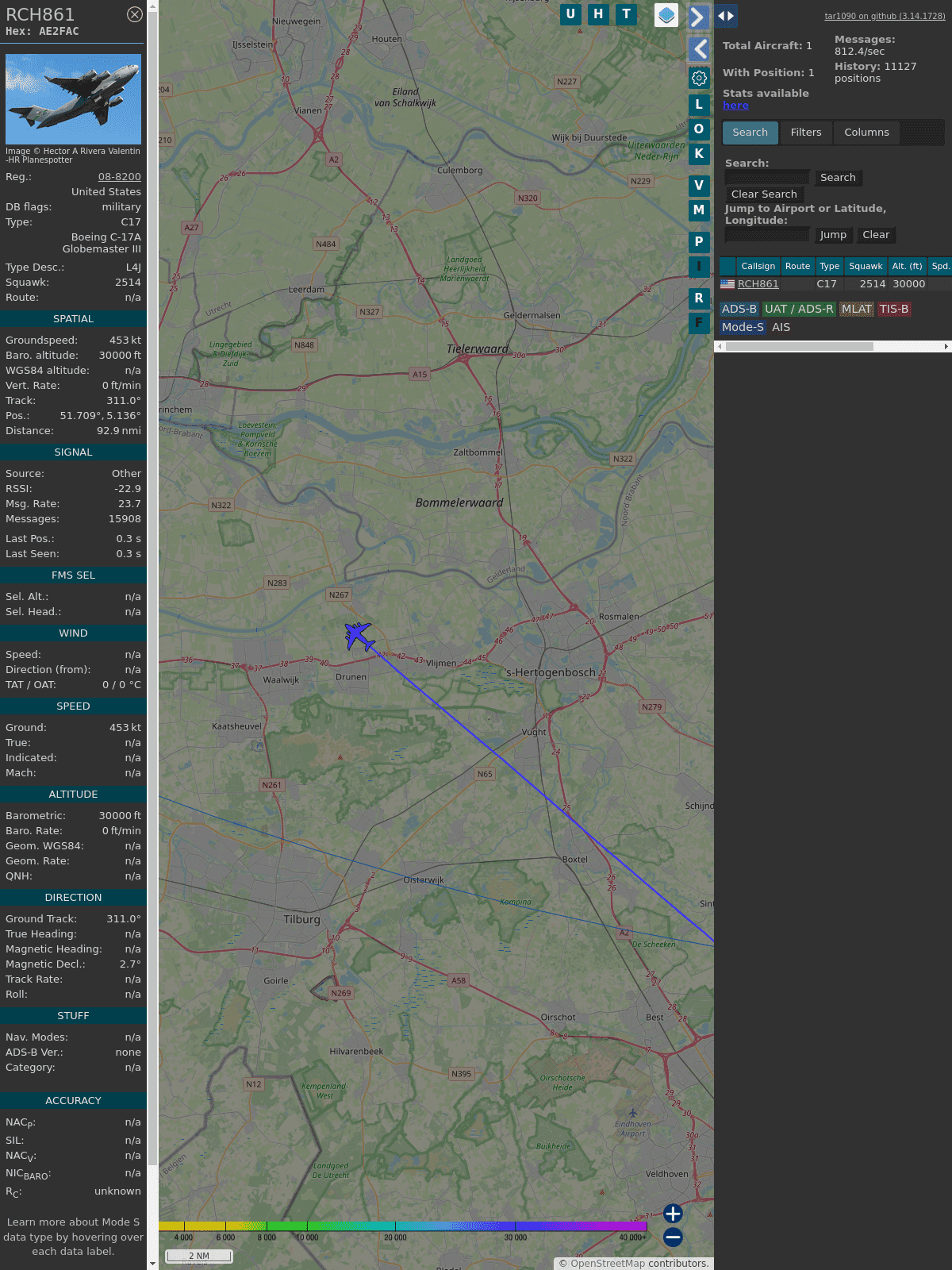Select the blue aircraft icon on map
Viewport: 952px width, 1270px height.
coord(359,636)
